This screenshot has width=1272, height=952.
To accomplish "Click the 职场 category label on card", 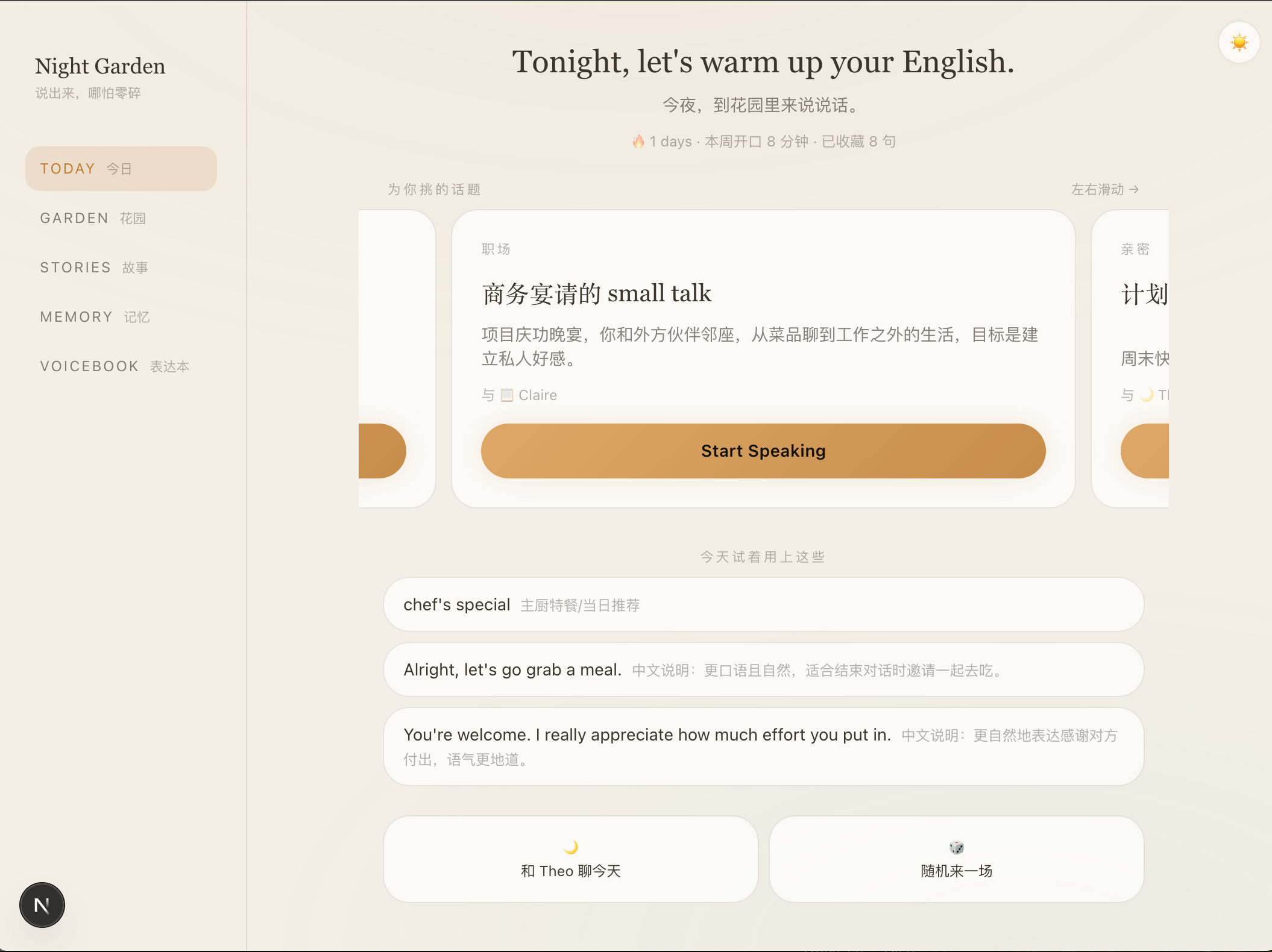I will coord(496,249).
